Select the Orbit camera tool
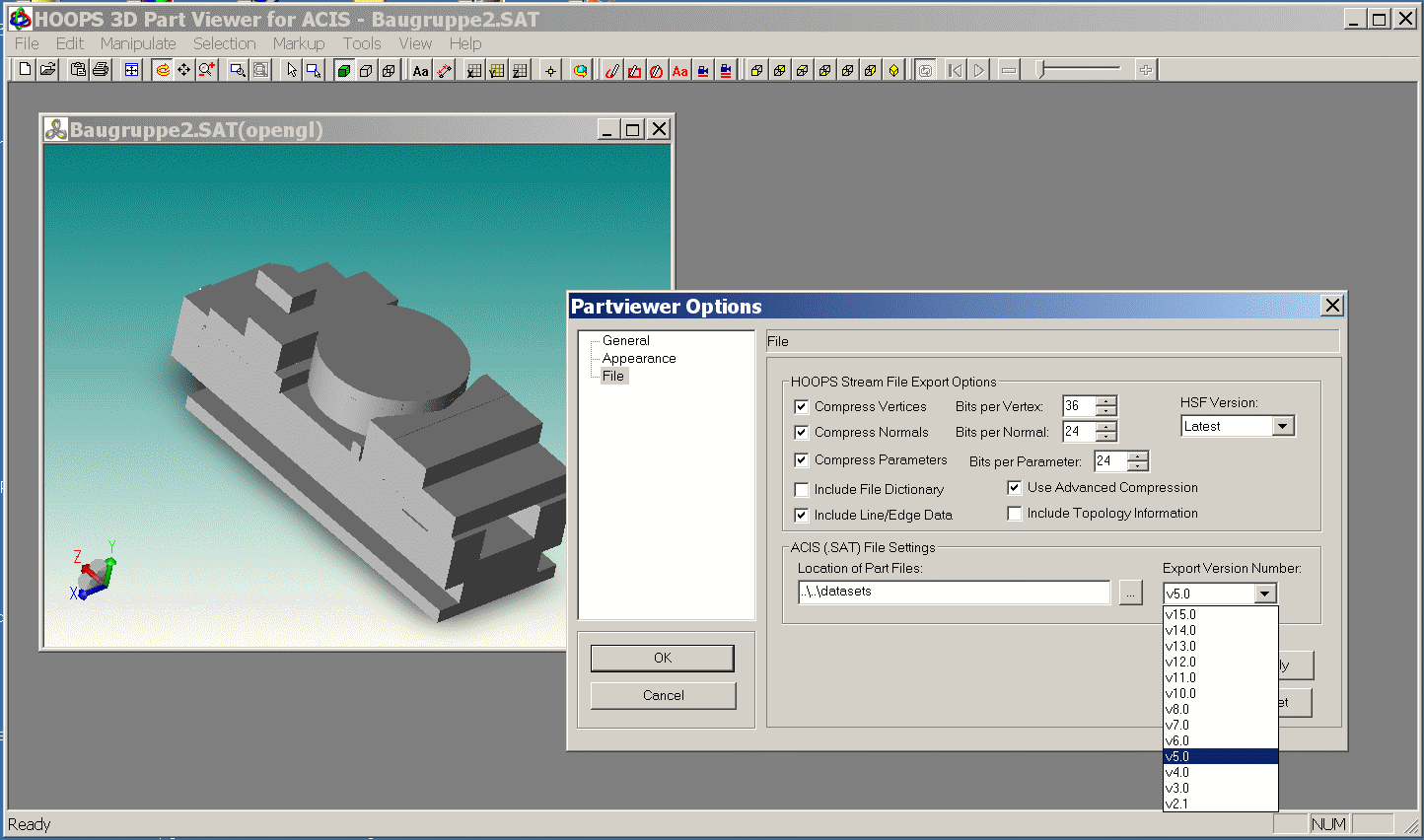Viewport: 1424px width, 840px height. click(163, 70)
